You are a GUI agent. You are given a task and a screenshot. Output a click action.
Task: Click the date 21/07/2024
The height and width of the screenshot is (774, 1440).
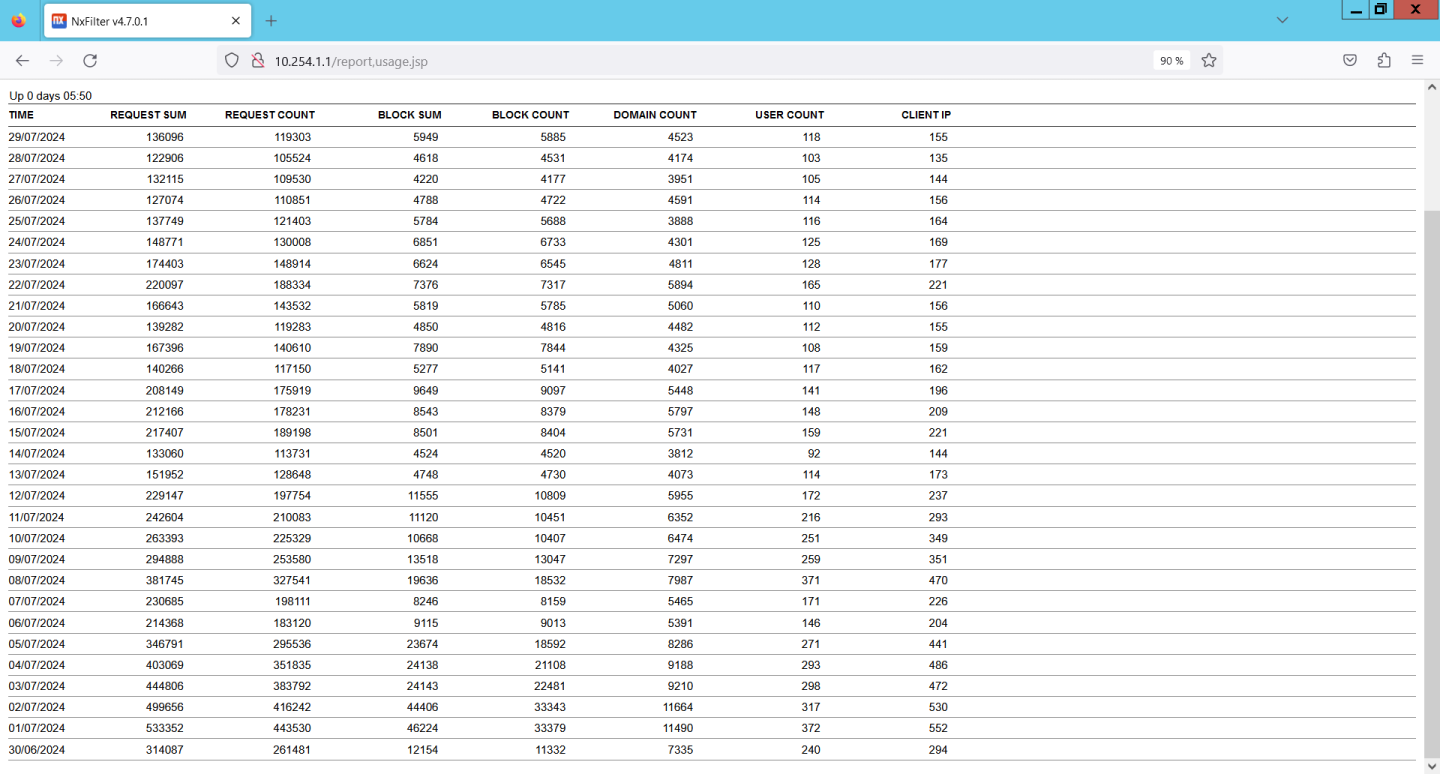pos(37,306)
